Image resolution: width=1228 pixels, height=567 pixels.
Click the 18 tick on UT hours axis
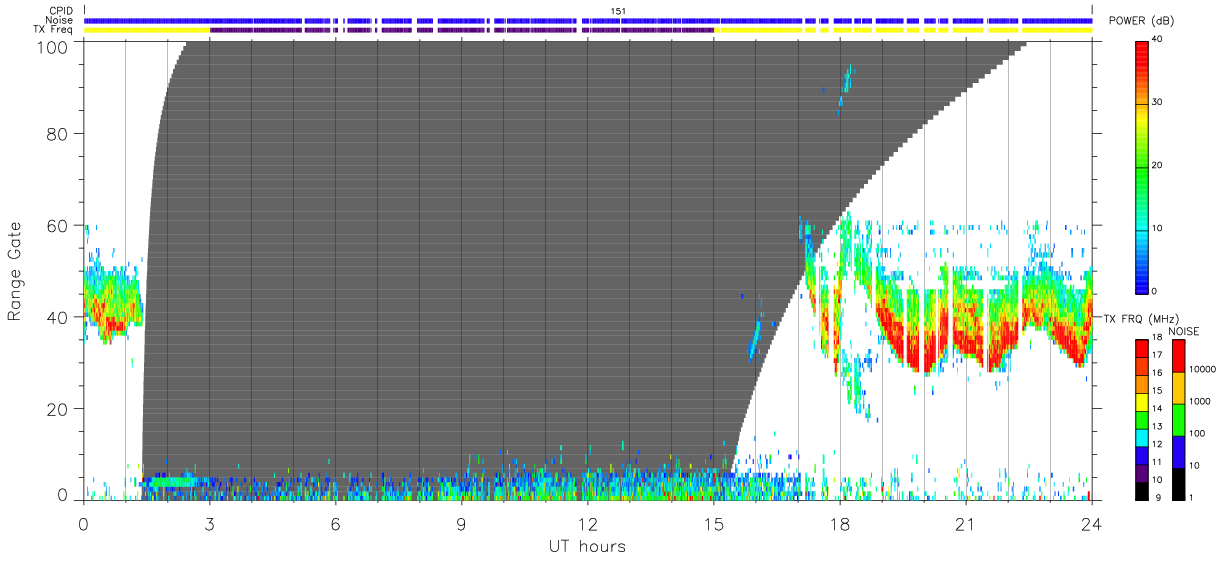[839, 523]
